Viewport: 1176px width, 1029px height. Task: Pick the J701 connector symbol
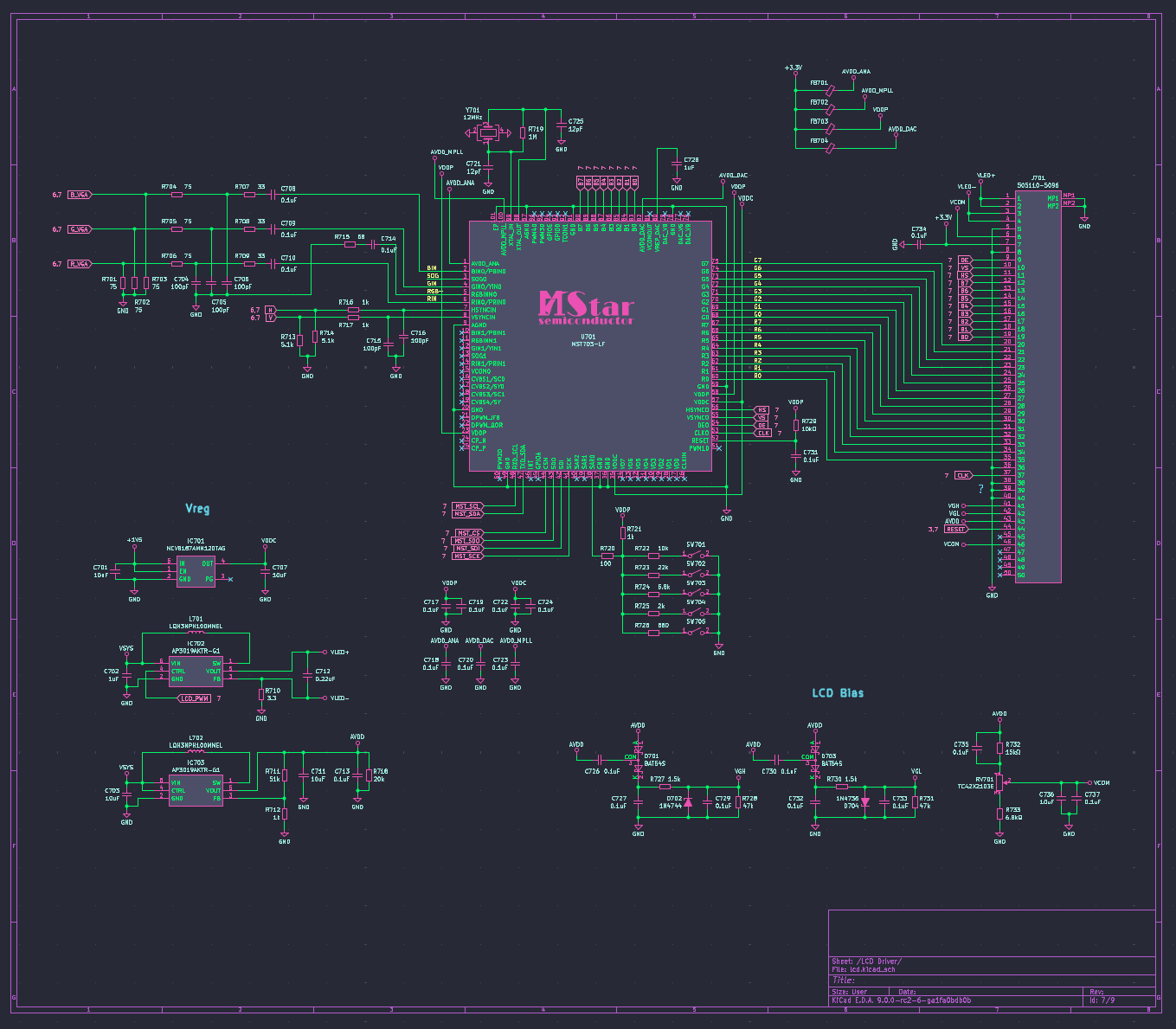1038,387
